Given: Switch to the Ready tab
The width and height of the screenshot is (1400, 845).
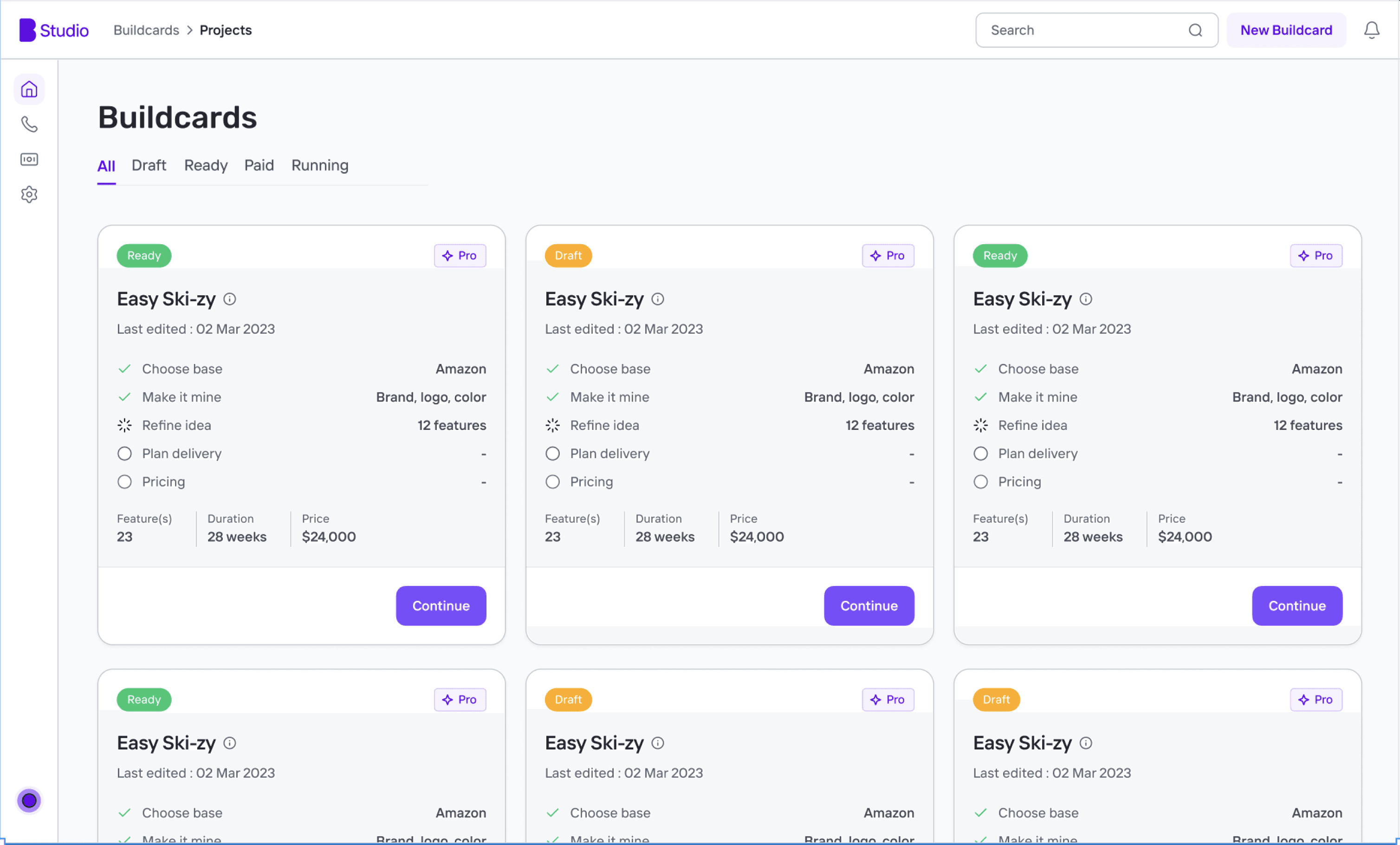Looking at the screenshot, I should coord(206,165).
